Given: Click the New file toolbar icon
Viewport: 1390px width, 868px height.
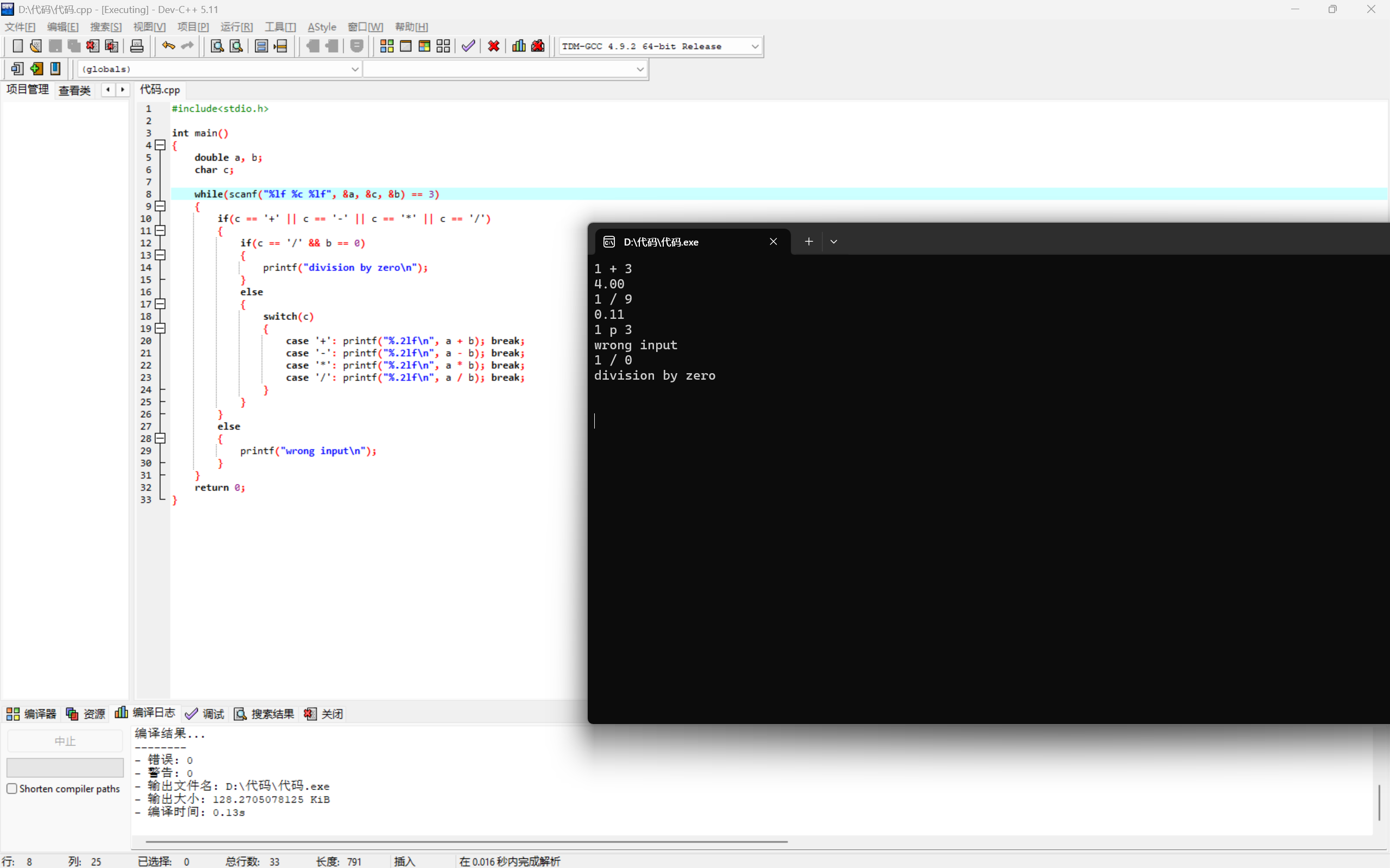Looking at the screenshot, I should point(17,46).
